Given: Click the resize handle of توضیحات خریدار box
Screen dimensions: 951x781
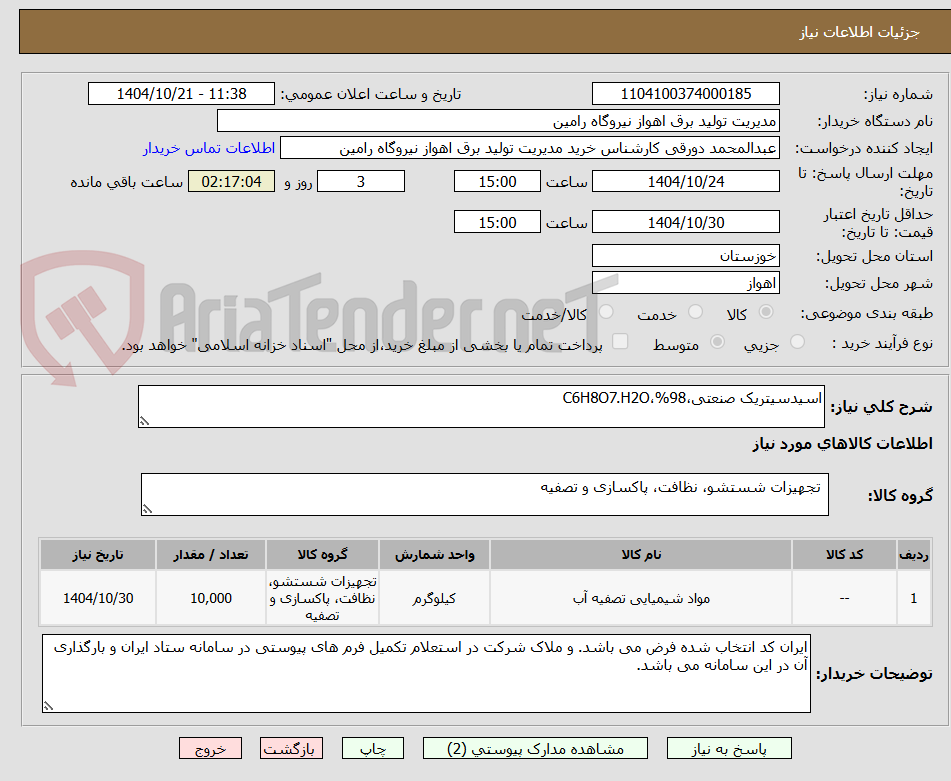Looking at the screenshot, I should [49, 706].
